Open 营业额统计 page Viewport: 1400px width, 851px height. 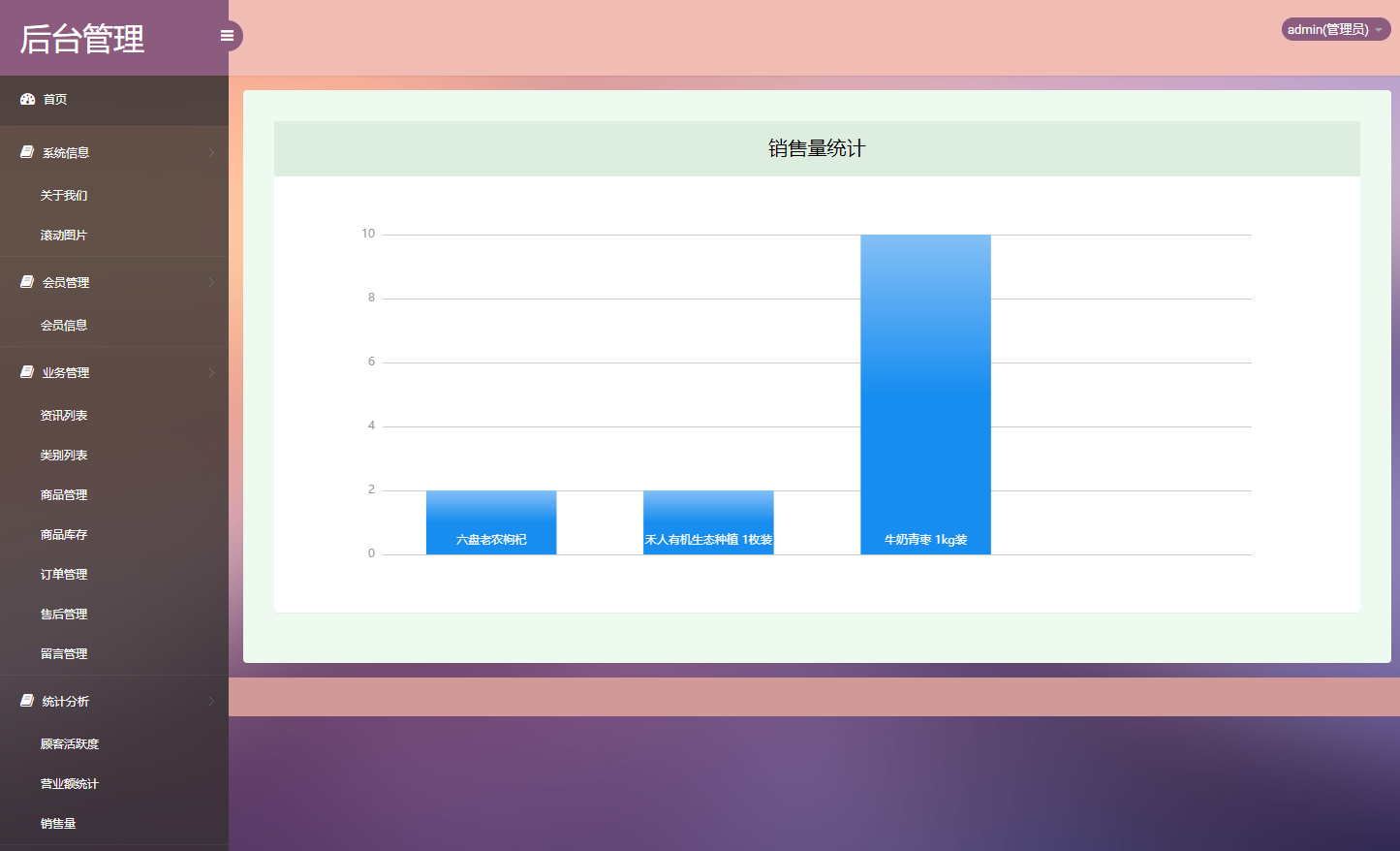pyautogui.click(x=70, y=784)
